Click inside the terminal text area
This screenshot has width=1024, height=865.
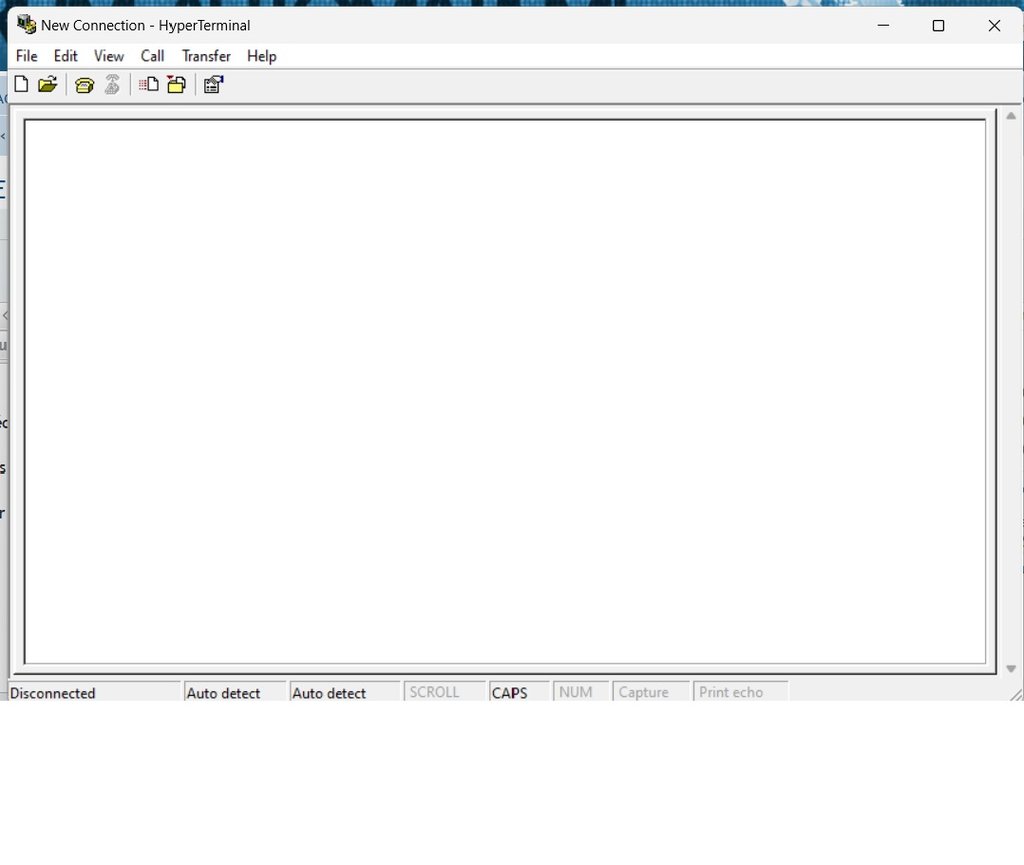coord(505,392)
